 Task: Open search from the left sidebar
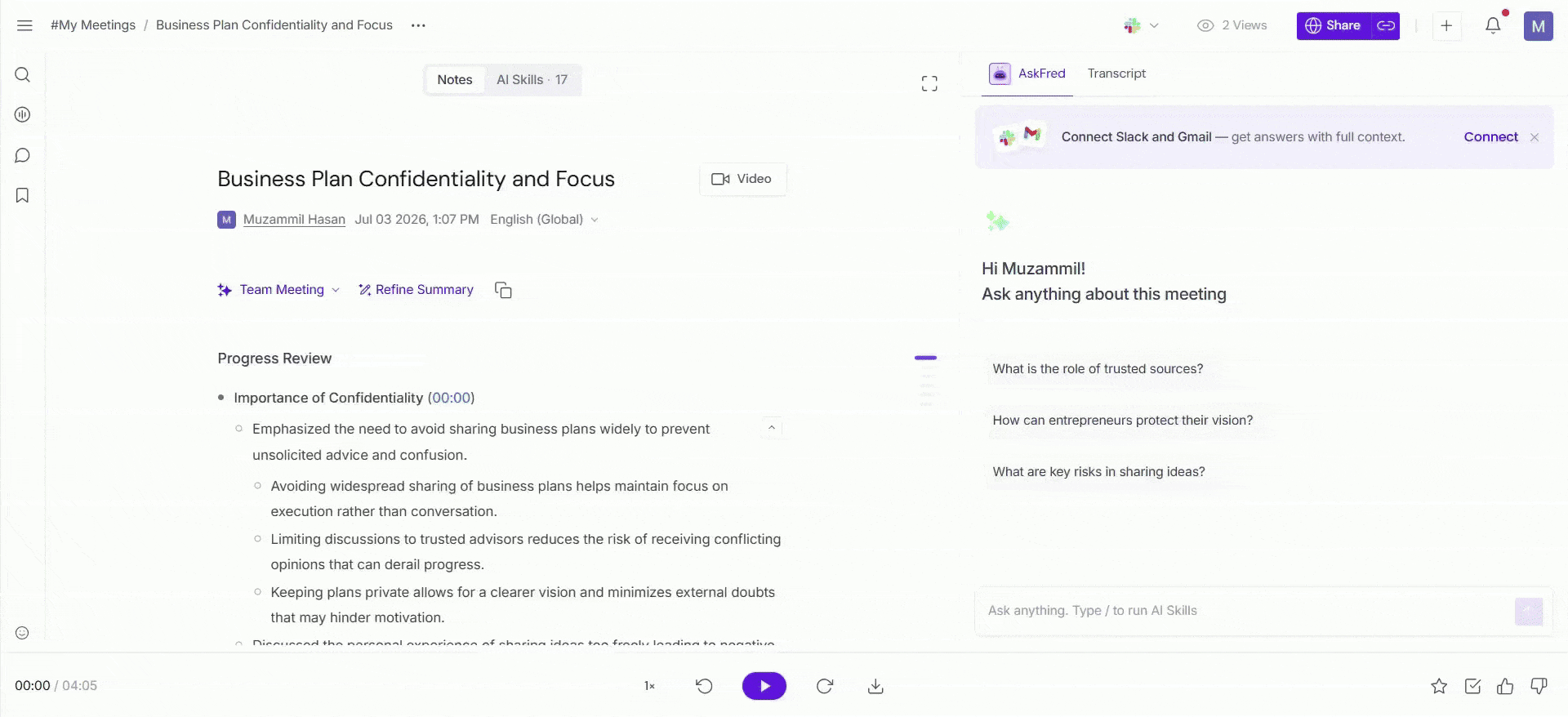(23, 75)
